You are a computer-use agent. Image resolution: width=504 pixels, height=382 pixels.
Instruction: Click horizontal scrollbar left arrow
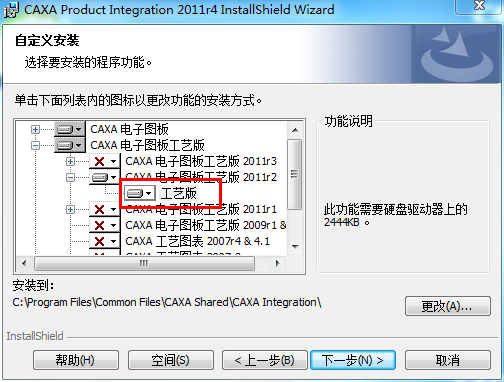[24, 263]
